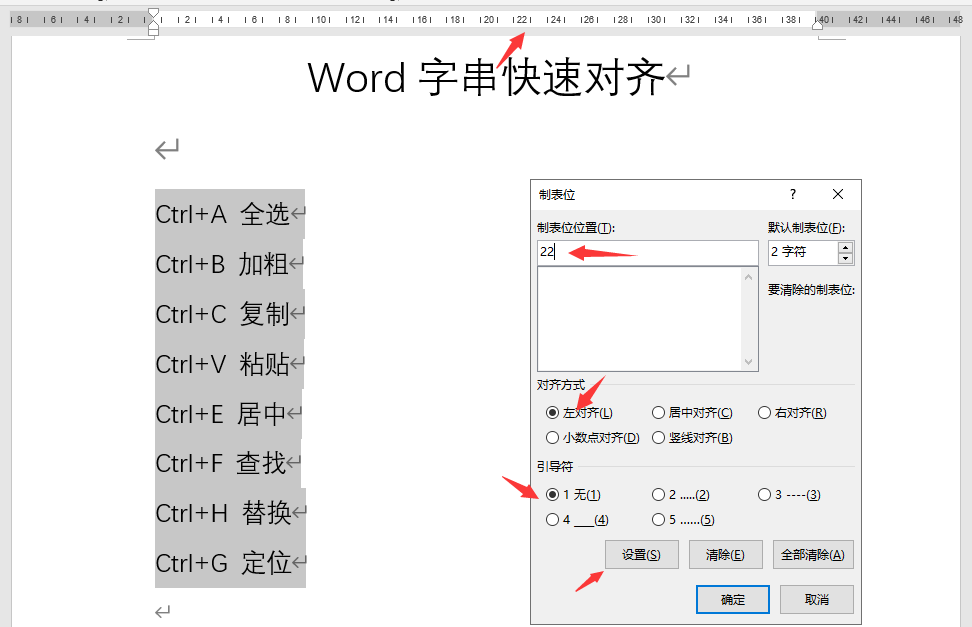Click the line Ctrl+C 复制

click(223, 314)
